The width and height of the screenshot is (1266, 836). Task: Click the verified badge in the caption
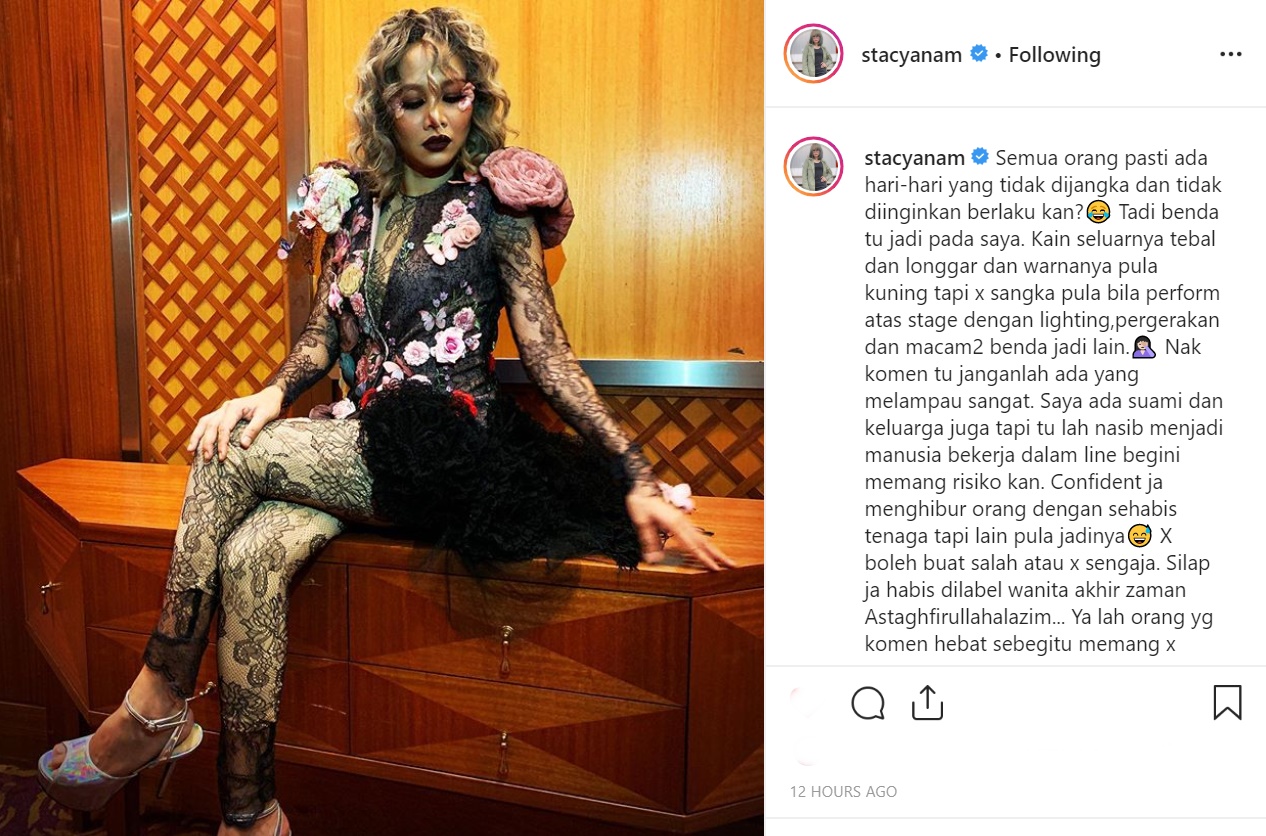[x=980, y=157]
